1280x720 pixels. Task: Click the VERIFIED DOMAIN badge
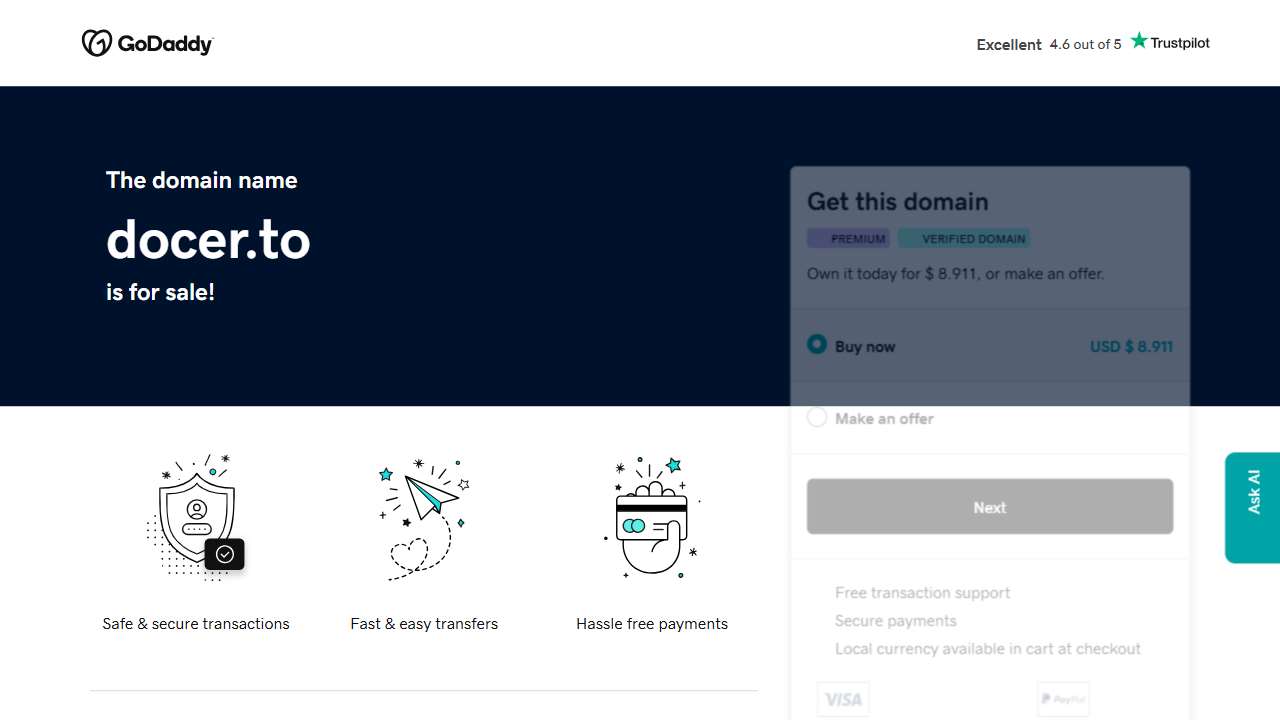(964, 238)
